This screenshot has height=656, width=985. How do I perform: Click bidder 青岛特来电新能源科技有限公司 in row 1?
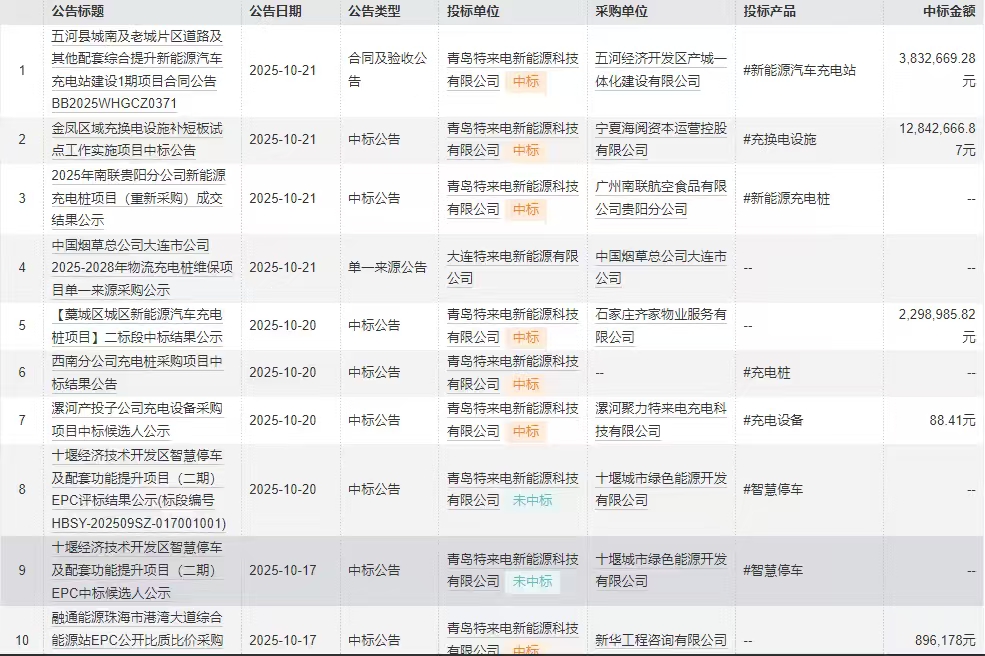[x=513, y=70]
